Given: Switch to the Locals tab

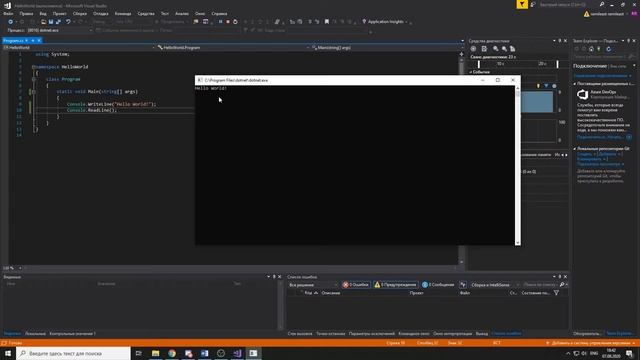Looking at the screenshot, I should coord(36,334).
